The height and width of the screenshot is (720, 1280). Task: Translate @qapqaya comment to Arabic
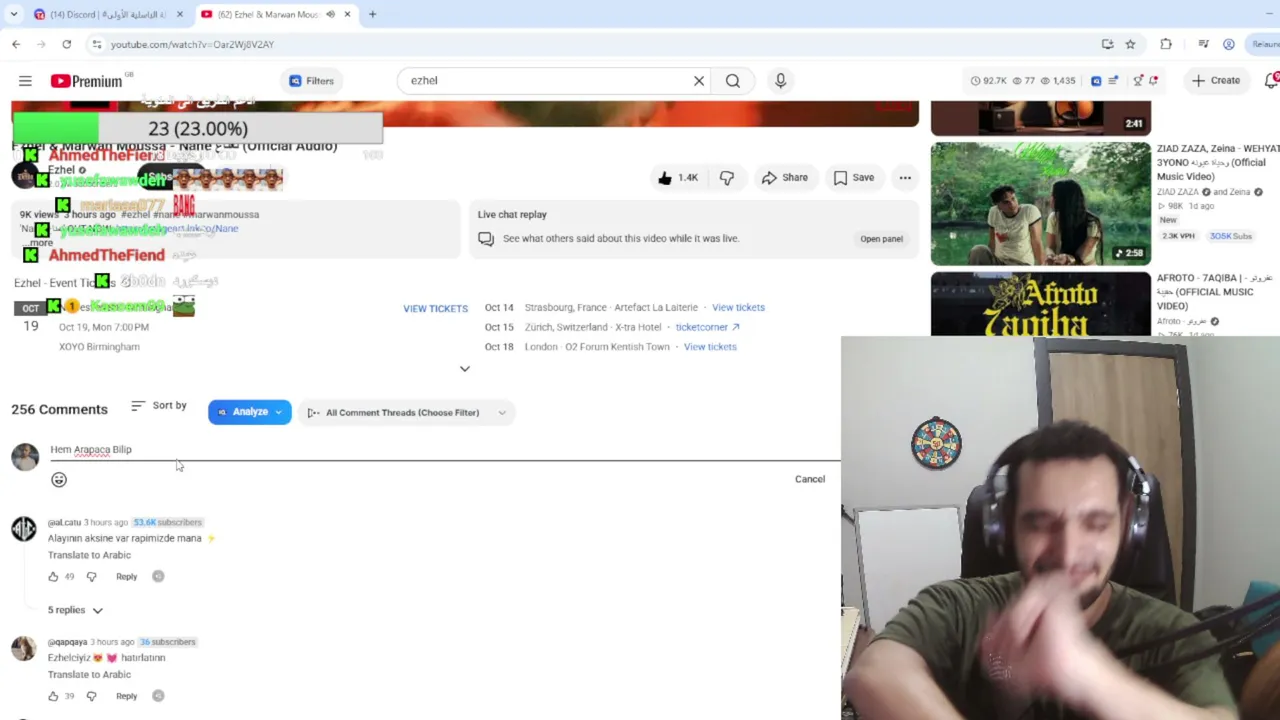89,675
